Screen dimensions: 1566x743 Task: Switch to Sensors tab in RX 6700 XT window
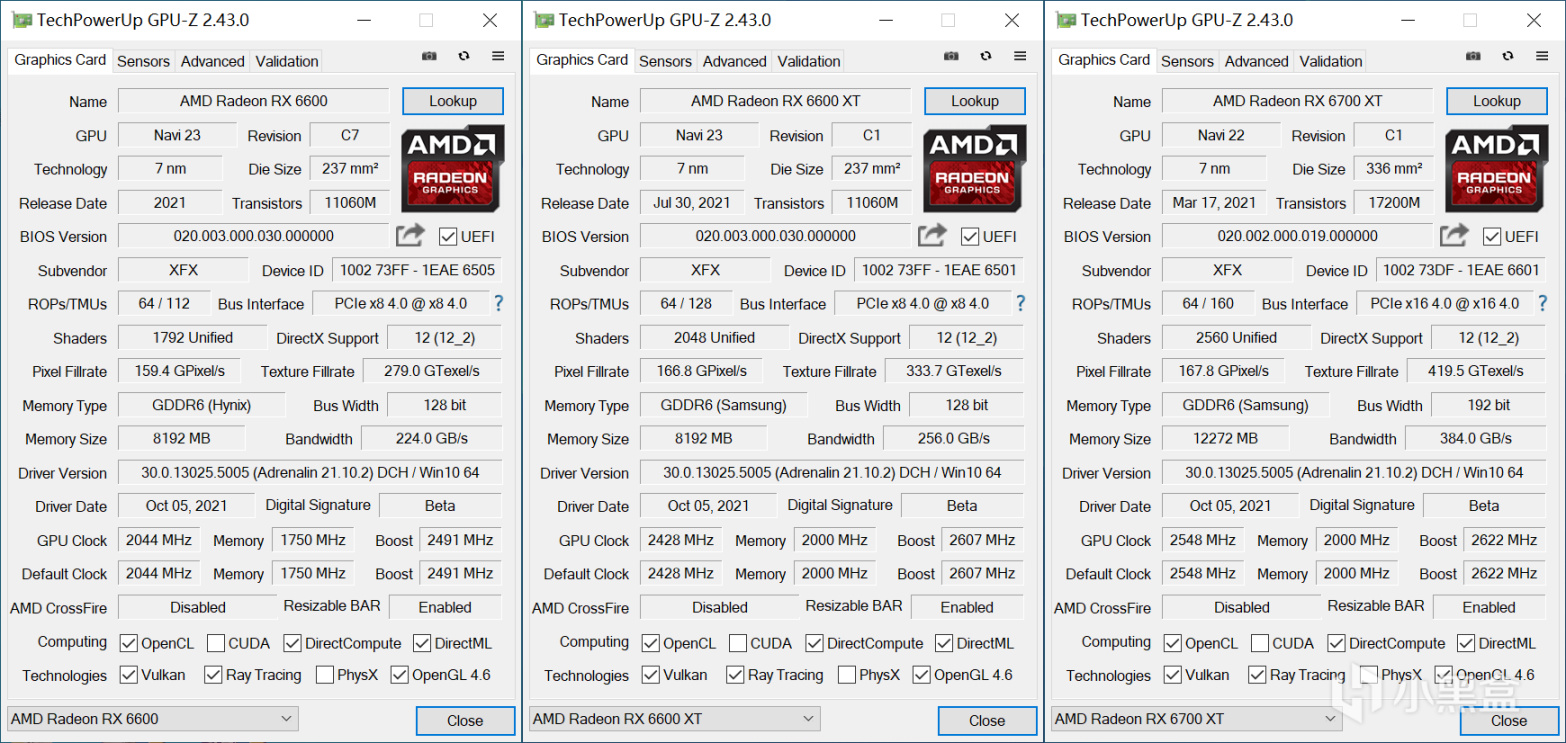click(1187, 61)
